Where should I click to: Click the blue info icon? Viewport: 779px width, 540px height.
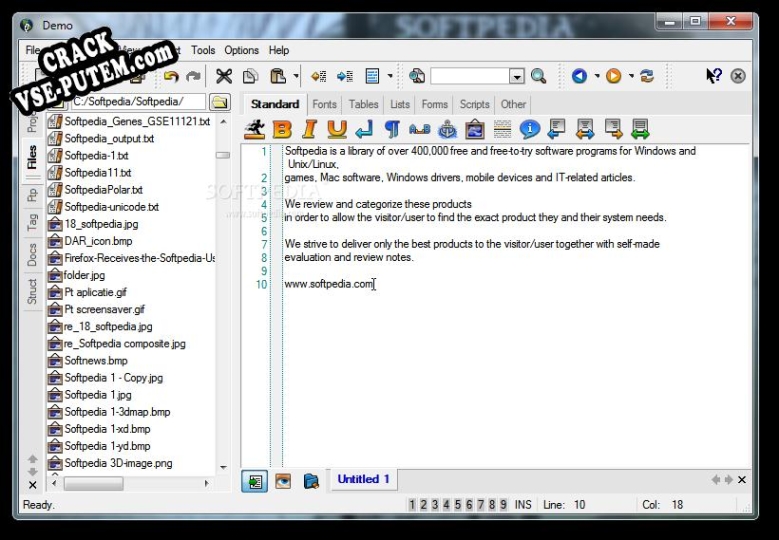[529, 129]
